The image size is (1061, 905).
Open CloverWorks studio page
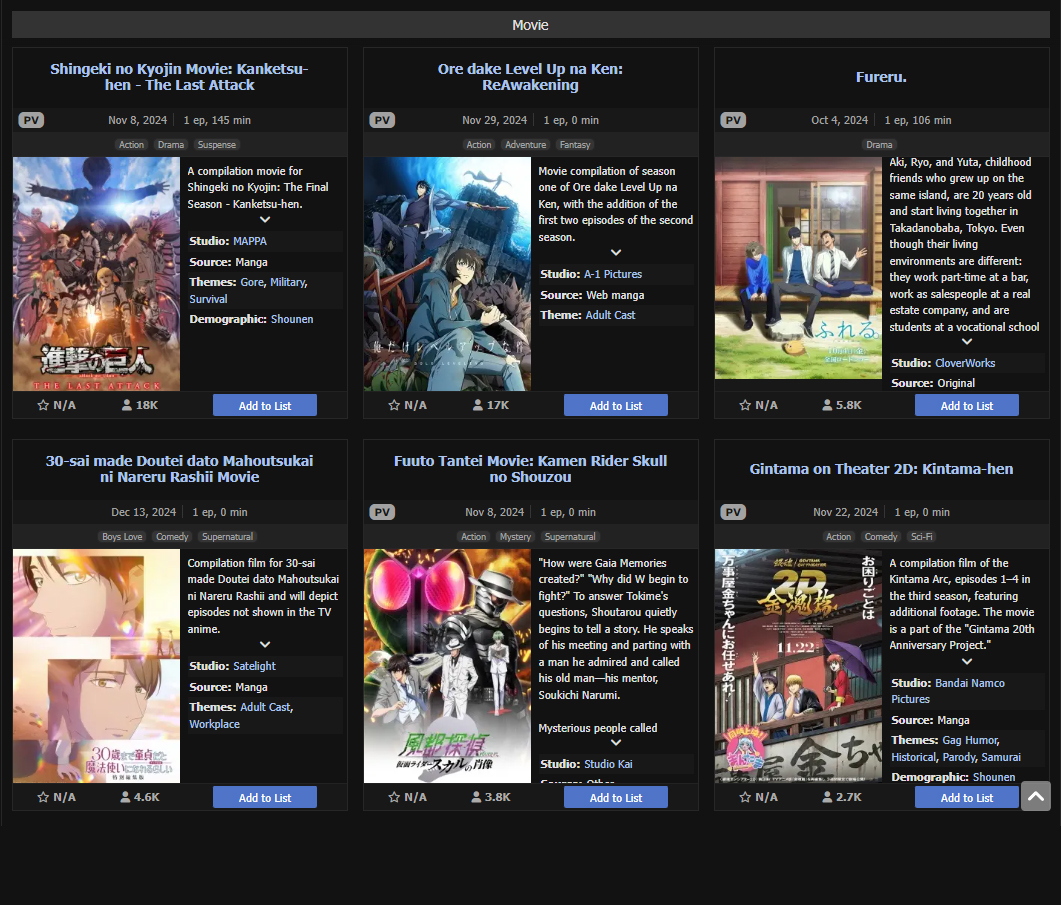[x=965, y=363]
